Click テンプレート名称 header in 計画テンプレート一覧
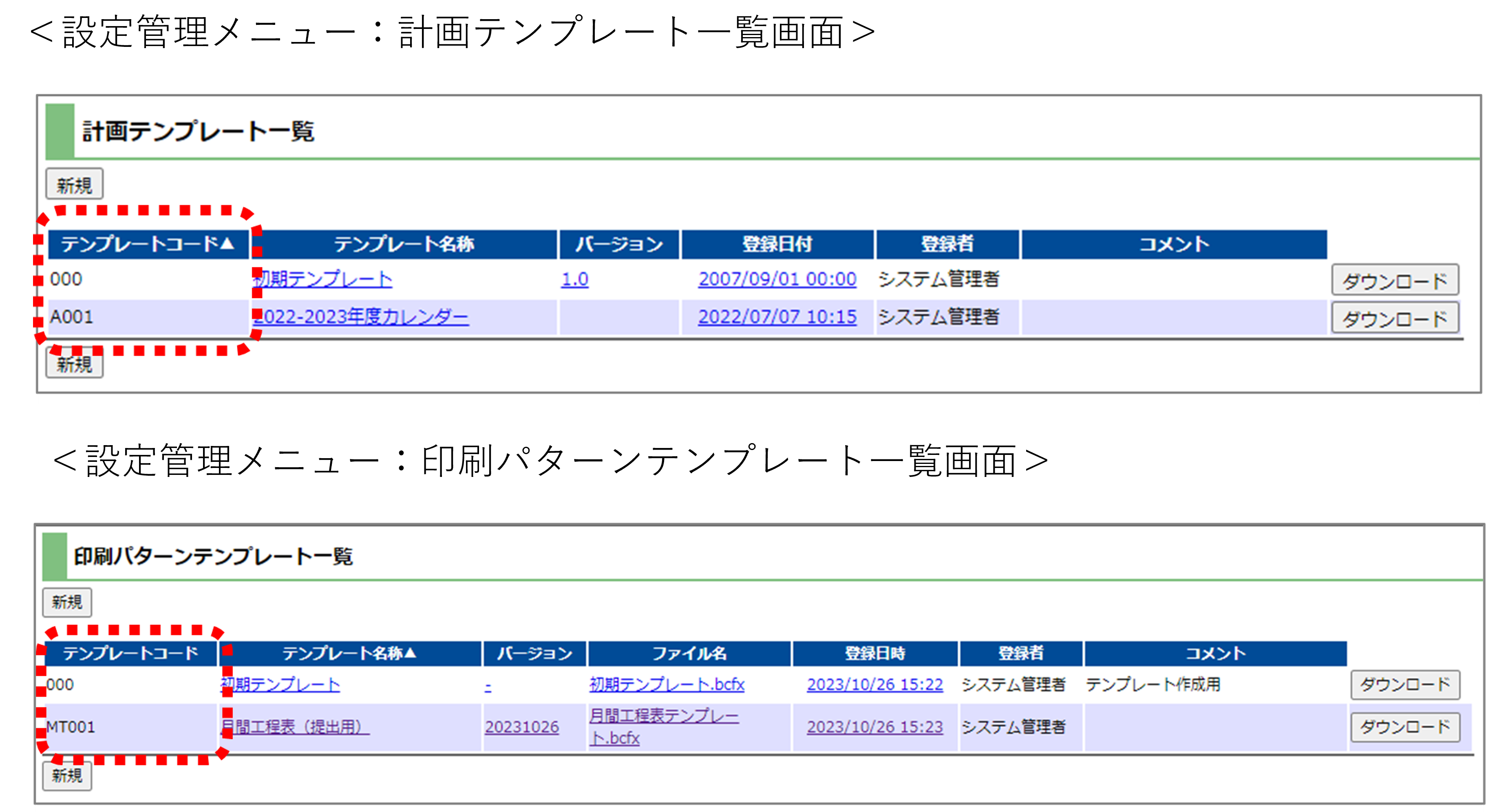Screen dimensions: 1486x812 coord(404,244)
